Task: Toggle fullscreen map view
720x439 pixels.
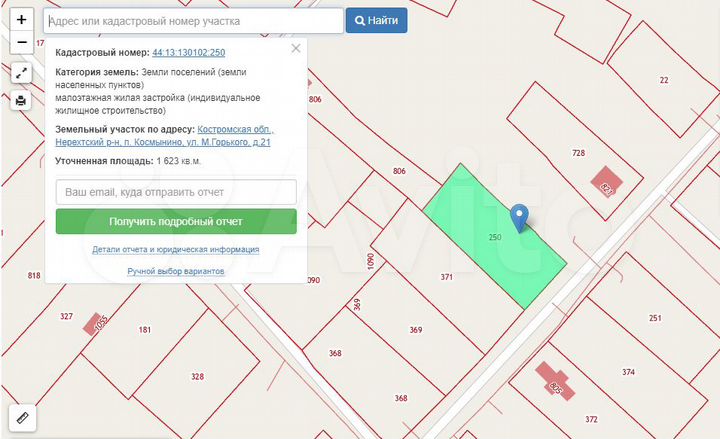Action: (22, 73)
